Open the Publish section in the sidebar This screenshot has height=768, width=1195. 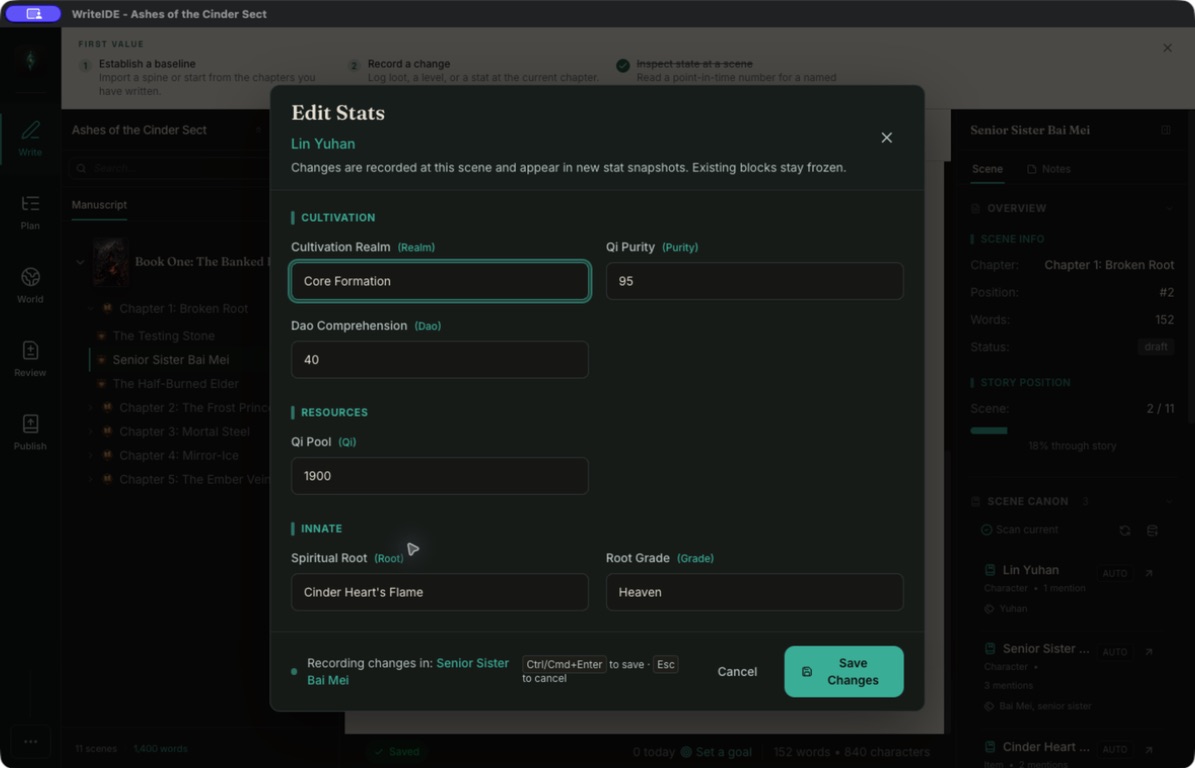(30, 433)
